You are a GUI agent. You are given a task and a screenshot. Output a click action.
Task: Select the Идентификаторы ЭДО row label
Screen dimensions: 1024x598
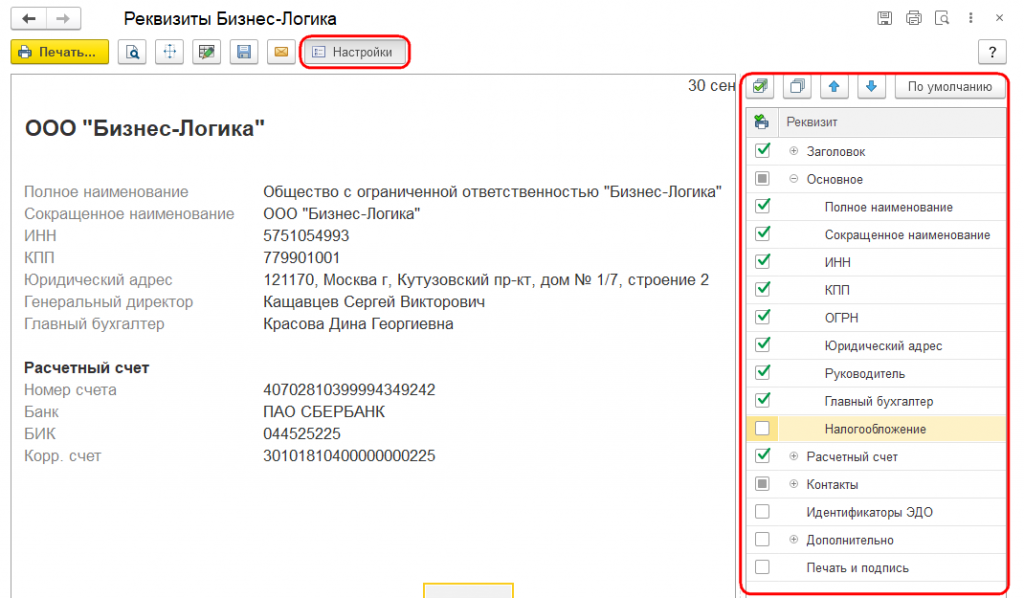click(869, 512)
